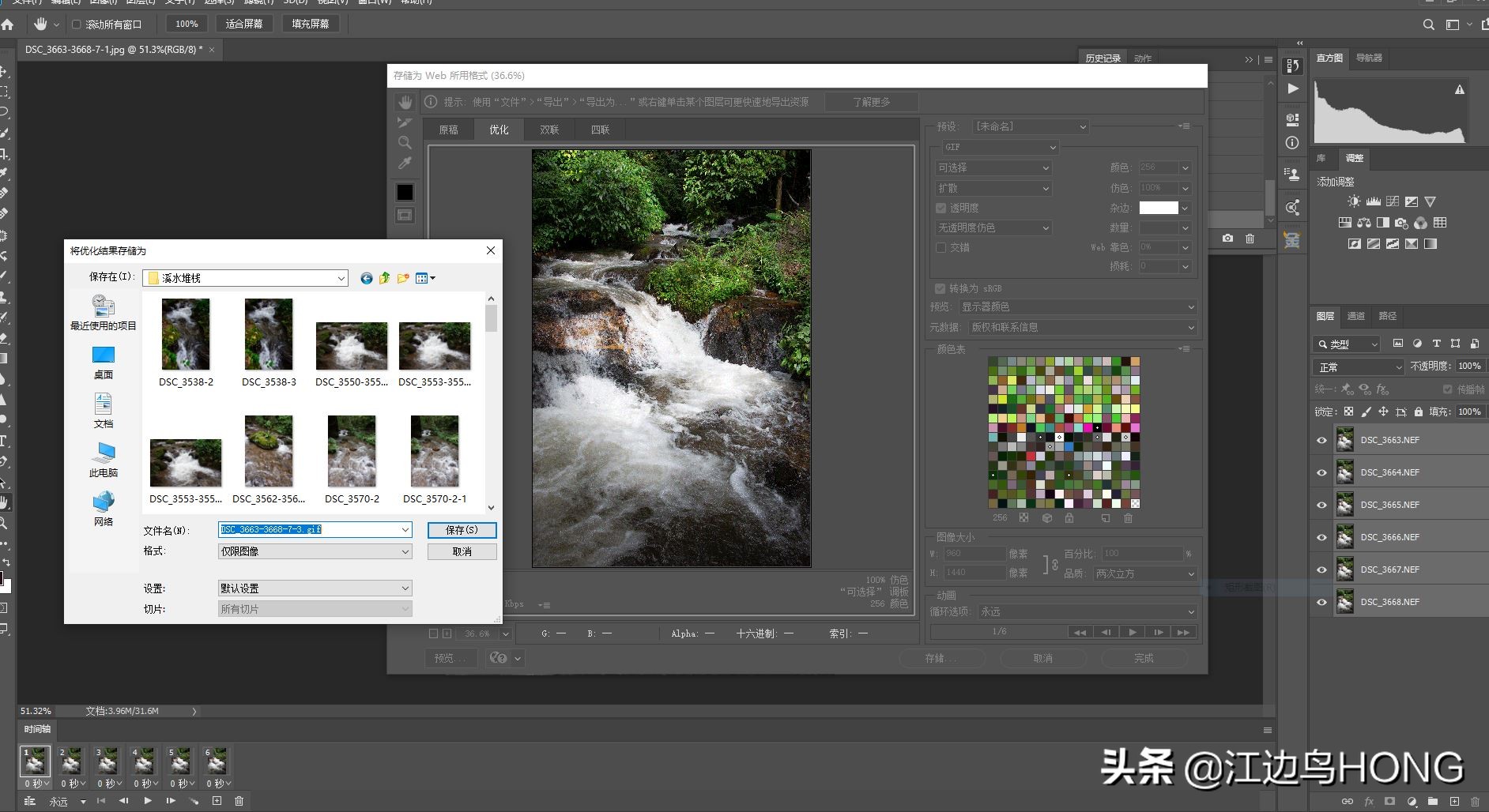Open search icon in top bar
Viewport: 1489px width, 812px height.
1428,24
